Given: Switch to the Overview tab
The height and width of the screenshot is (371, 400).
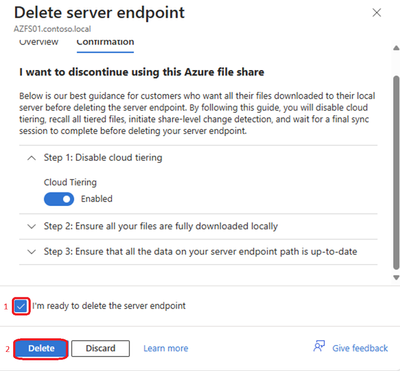Looking at the screenshot, I should (x=39, y=42).
